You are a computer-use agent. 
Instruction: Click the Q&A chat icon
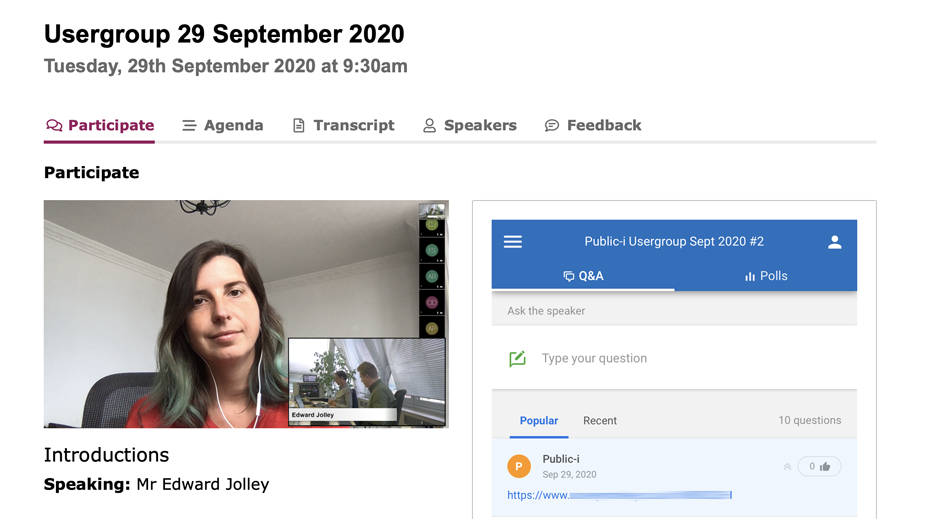[x=568, y=276]
